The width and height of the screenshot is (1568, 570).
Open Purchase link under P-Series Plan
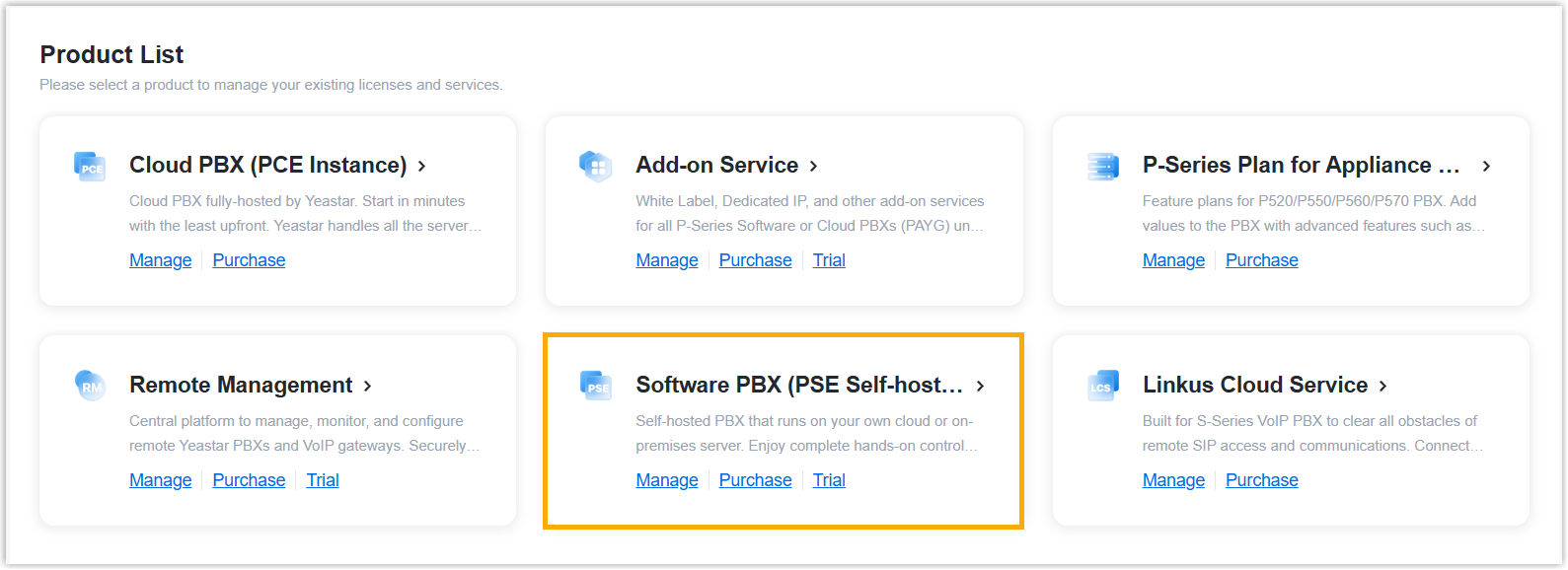click(1261, 260)
